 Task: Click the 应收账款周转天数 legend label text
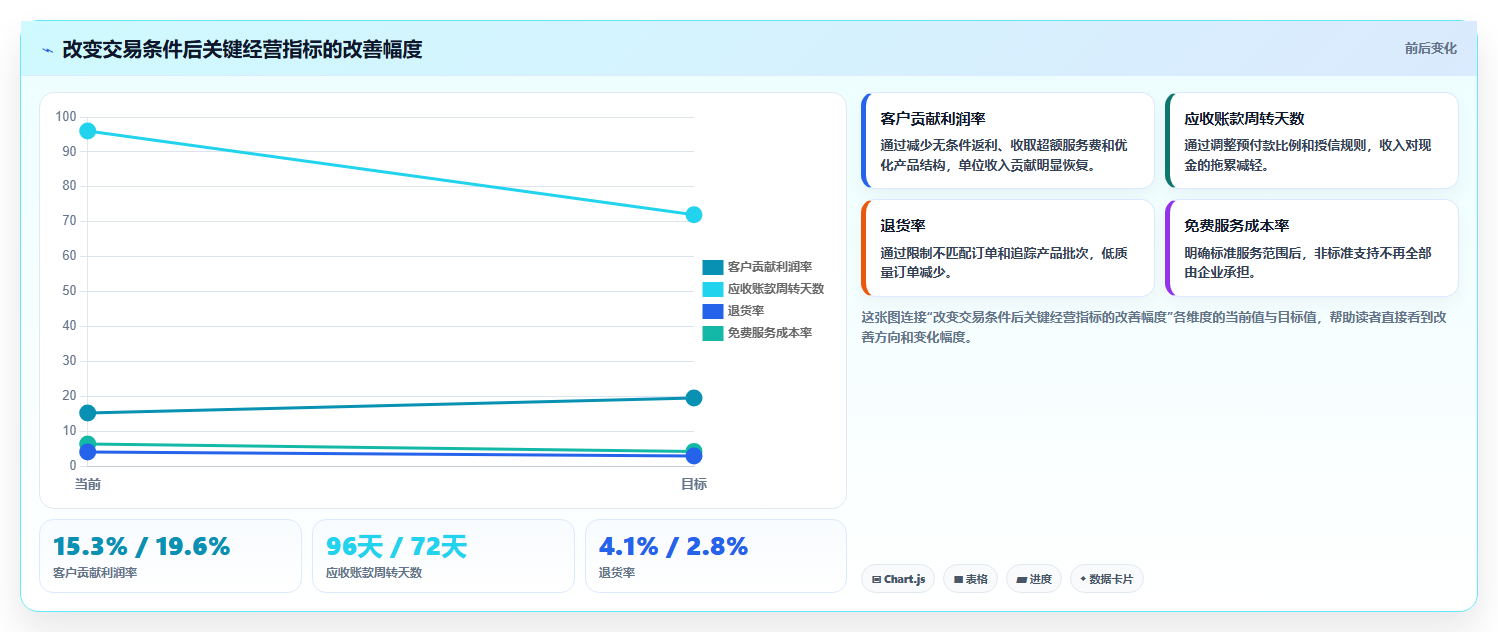pos(776,289)
